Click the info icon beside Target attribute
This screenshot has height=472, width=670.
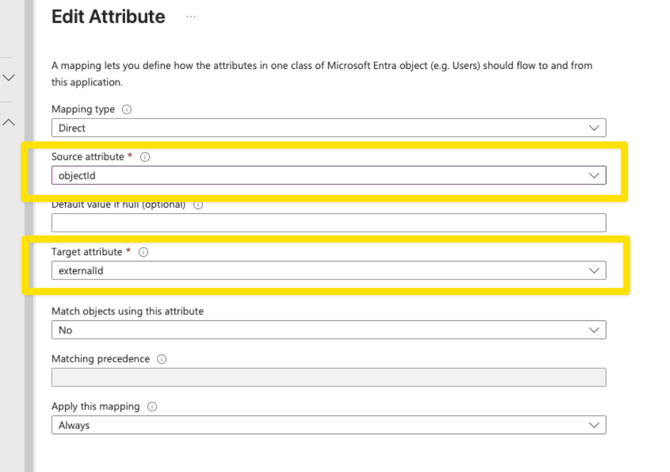point(143,253)
